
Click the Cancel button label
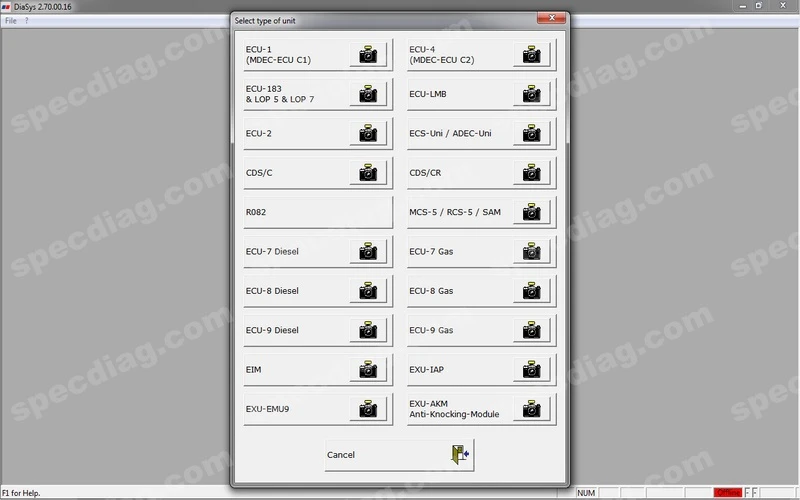point(341,455)
